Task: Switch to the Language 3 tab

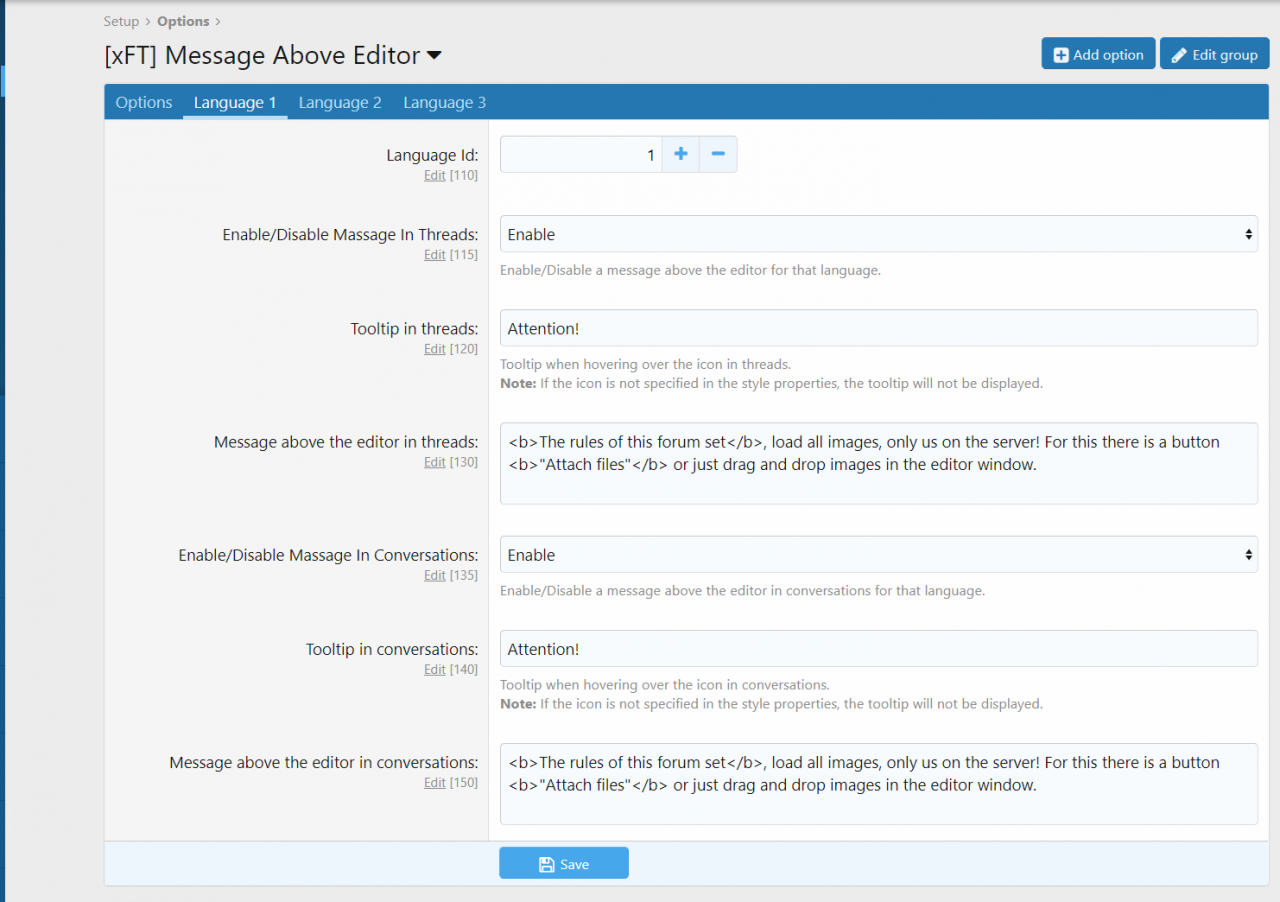Action: click(445, 103)
